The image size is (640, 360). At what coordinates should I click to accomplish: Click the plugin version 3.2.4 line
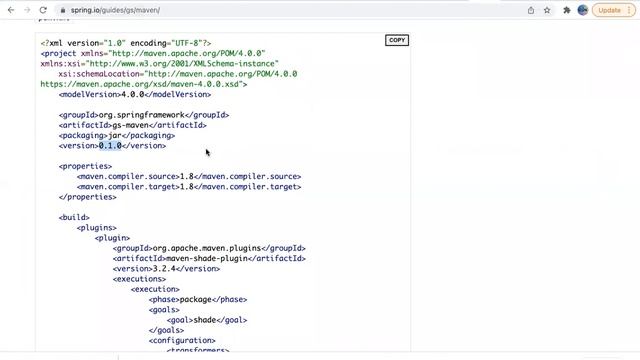pos(166,269)
